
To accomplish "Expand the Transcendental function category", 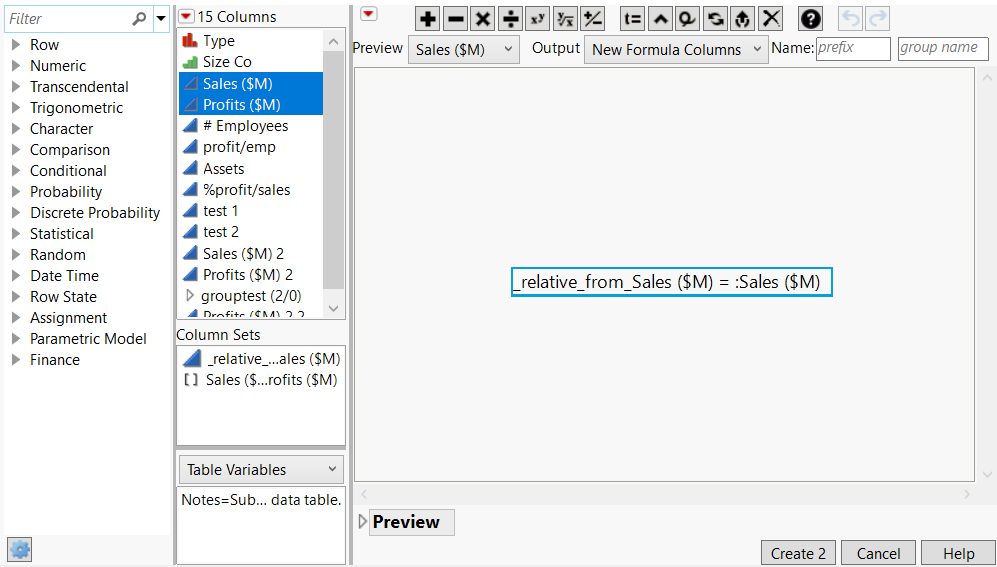I will click(17, 86).
